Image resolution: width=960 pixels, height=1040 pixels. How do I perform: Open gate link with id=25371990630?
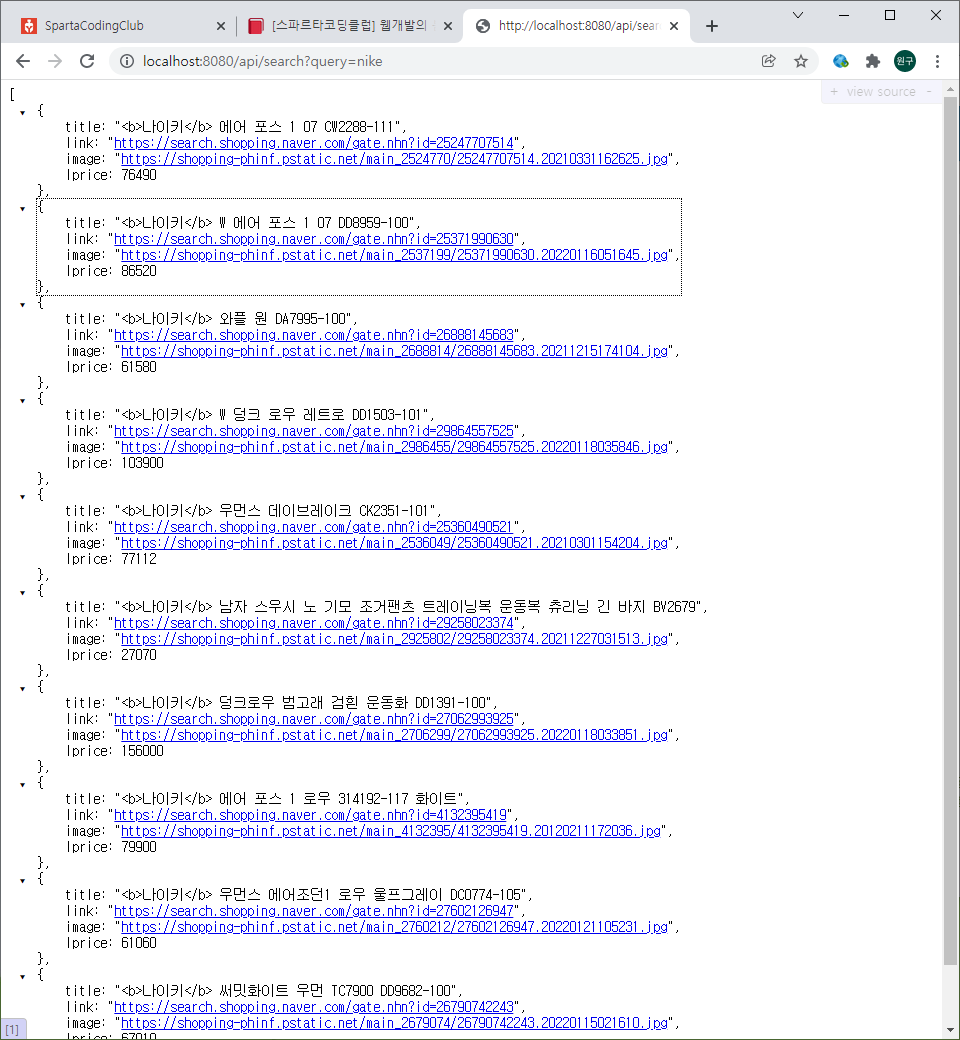tap(314, 239)
